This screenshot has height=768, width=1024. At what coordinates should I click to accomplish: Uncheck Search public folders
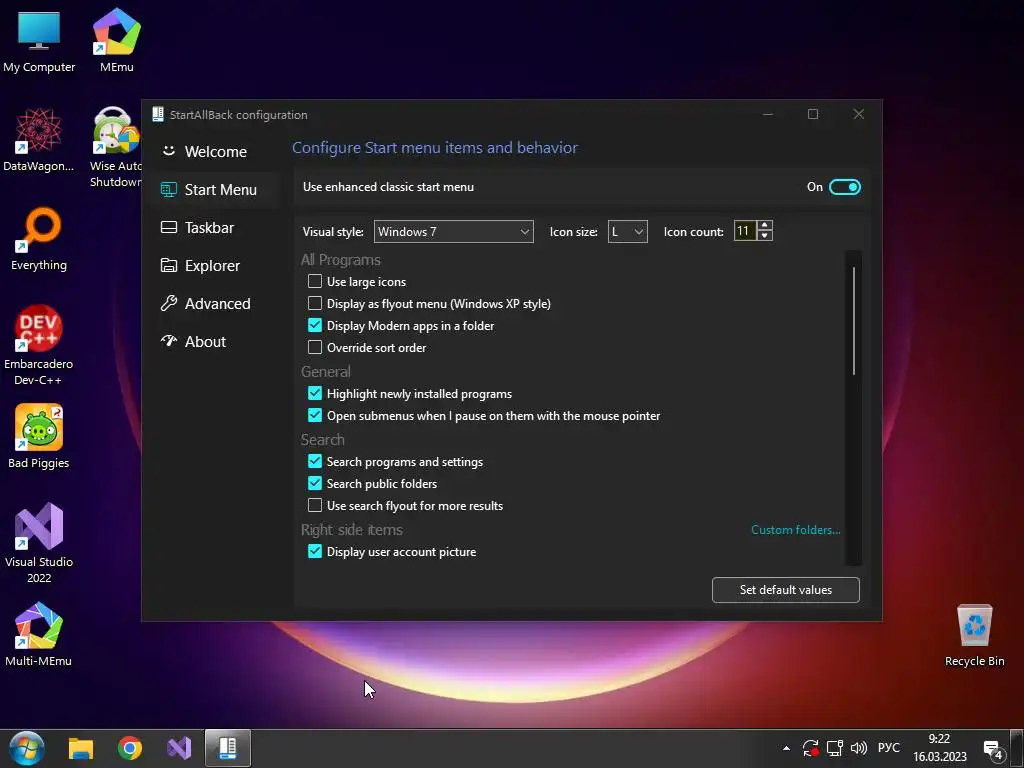[x=315, y=484]
